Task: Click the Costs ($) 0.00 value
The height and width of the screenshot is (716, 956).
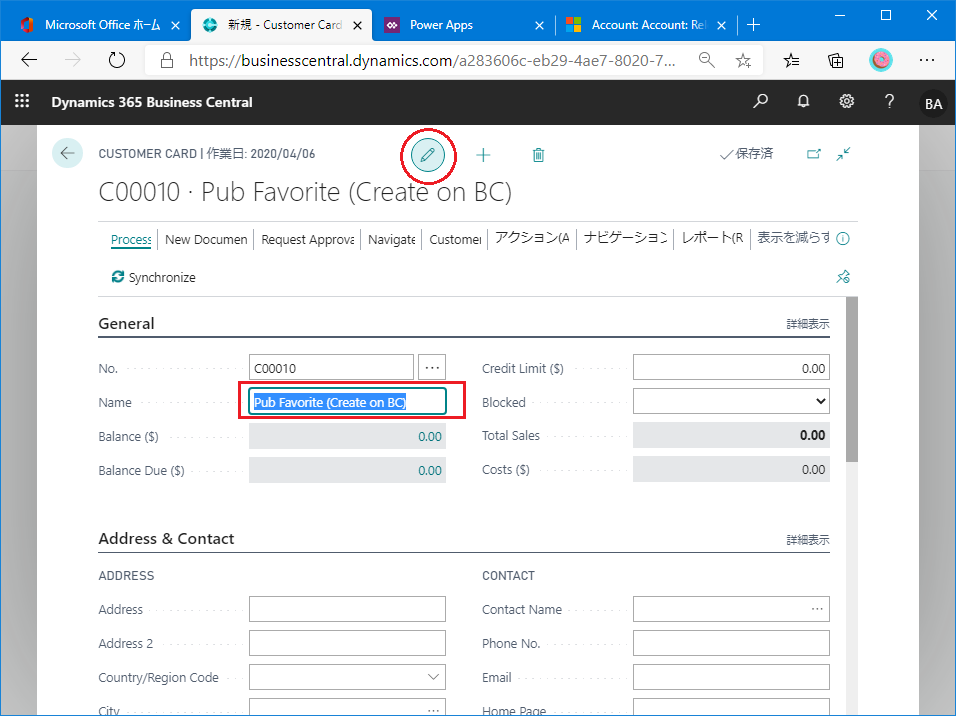Action: [x=813, y=470]
